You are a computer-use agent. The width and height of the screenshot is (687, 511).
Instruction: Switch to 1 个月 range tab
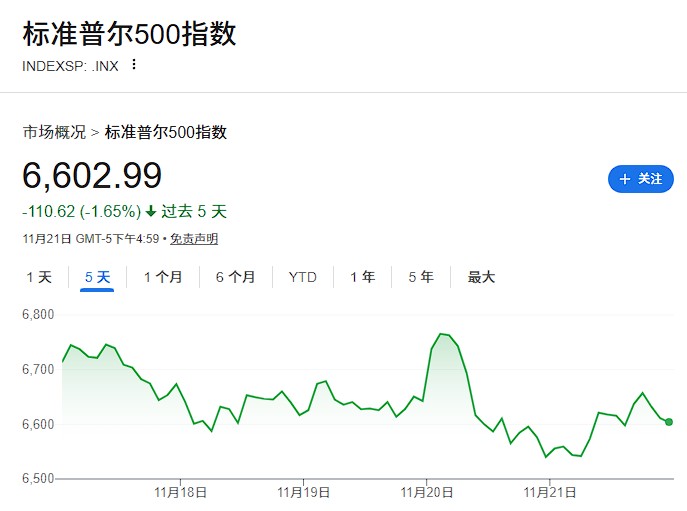coord(163,277)
